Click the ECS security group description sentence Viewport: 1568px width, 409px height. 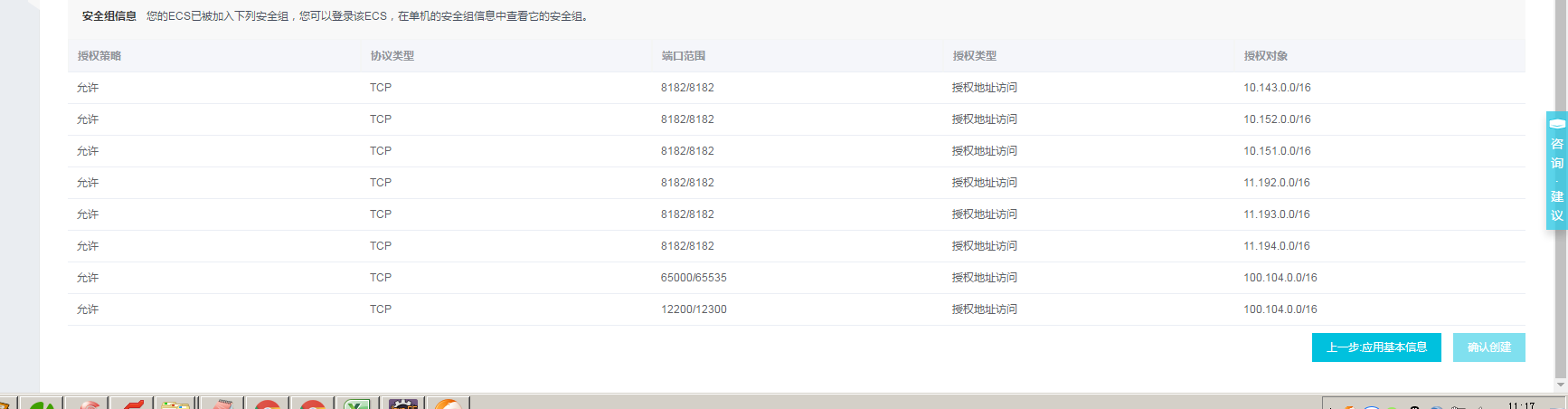(368, 16)
